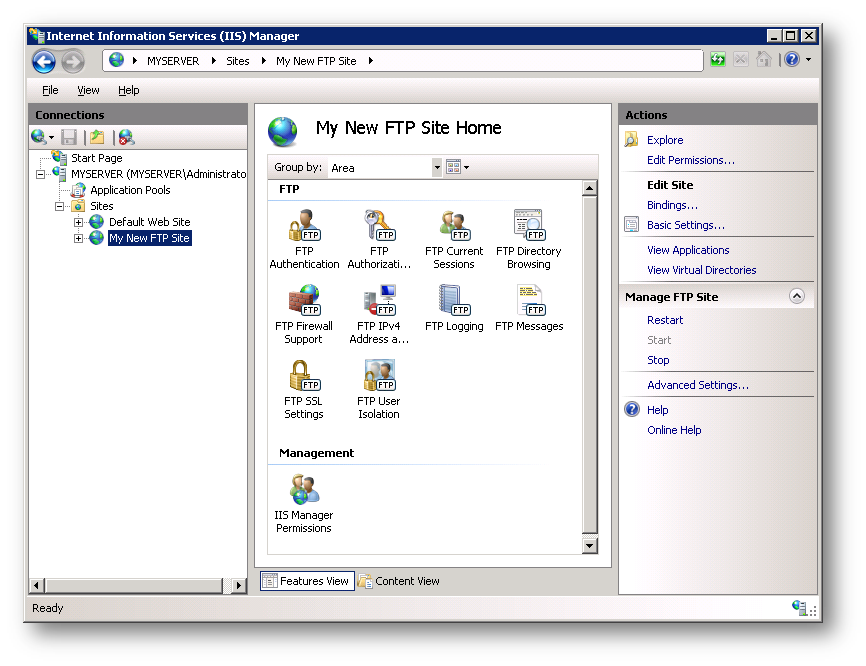Open the Group by Area dropdown

point(437,167)
